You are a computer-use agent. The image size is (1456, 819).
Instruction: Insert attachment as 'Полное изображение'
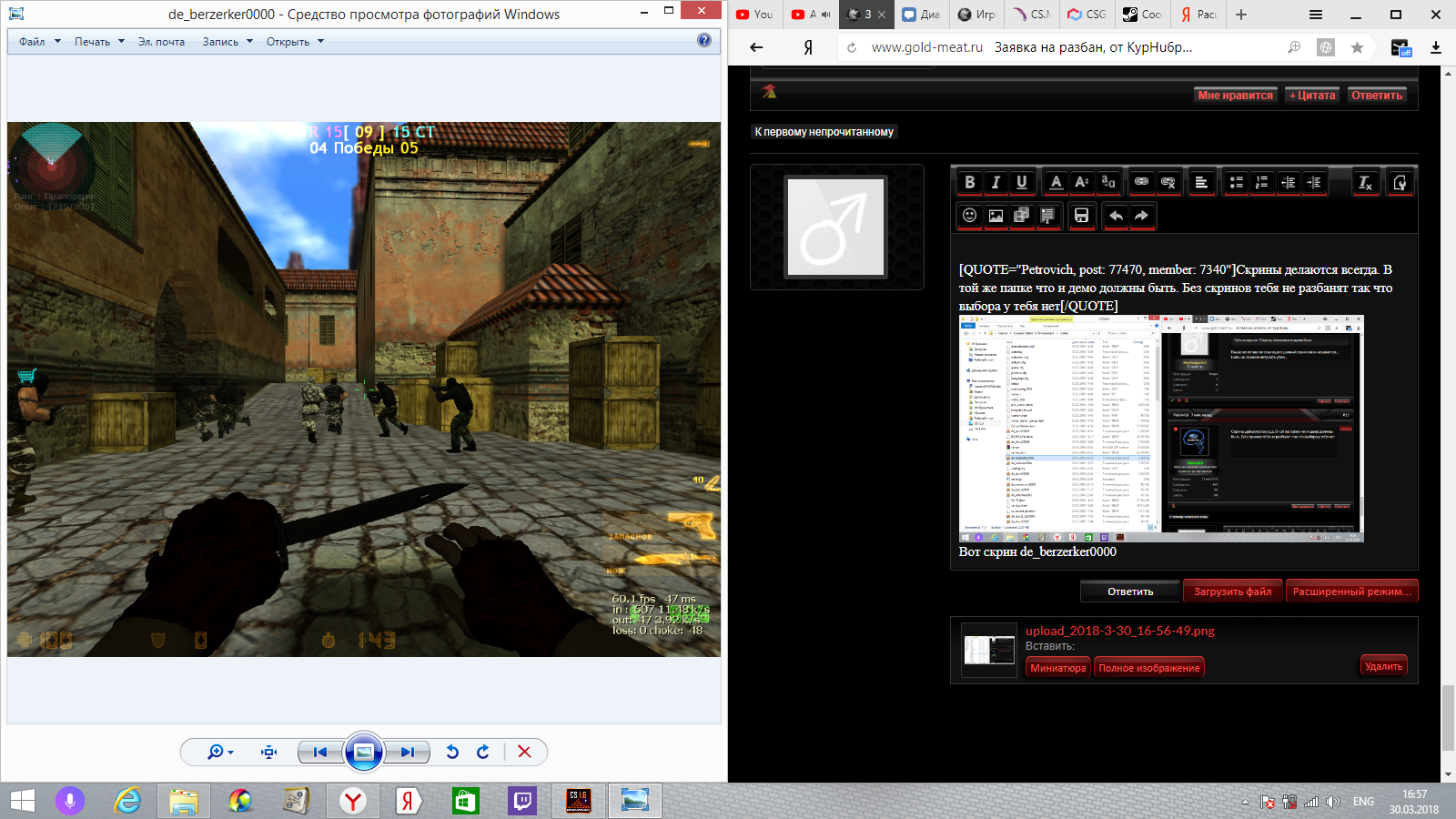(x=1149, y=668)
